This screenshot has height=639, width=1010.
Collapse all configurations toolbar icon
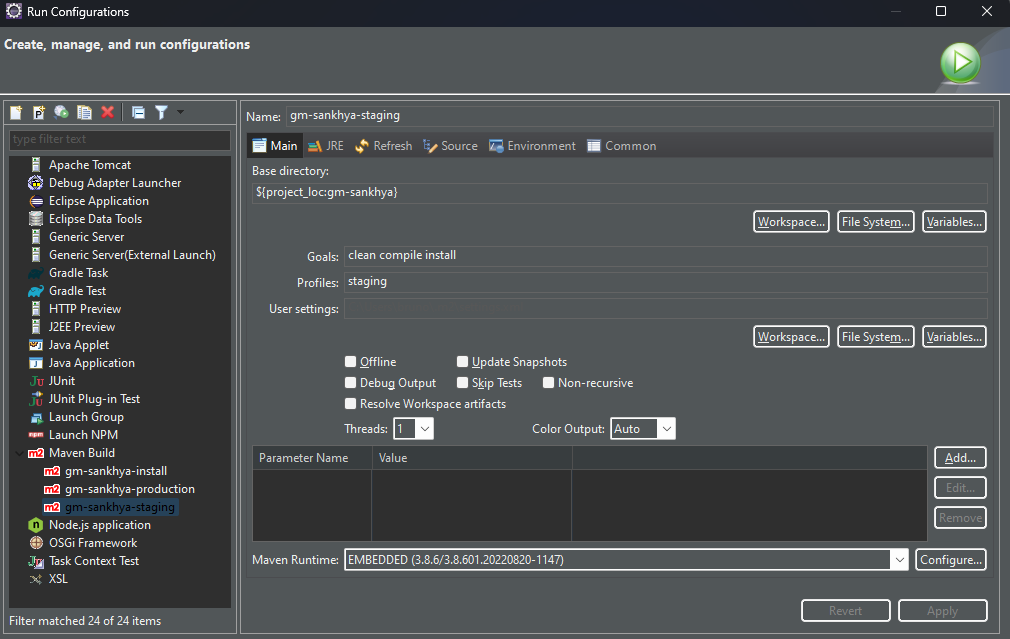point(138,113)
